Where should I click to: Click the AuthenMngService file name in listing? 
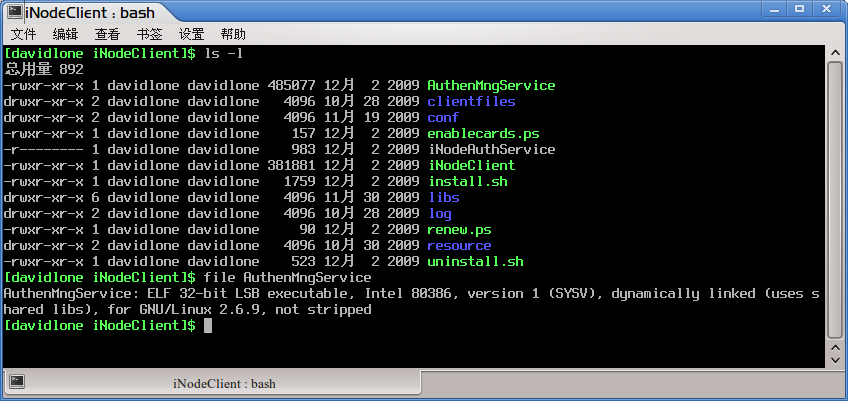point(491,86)
